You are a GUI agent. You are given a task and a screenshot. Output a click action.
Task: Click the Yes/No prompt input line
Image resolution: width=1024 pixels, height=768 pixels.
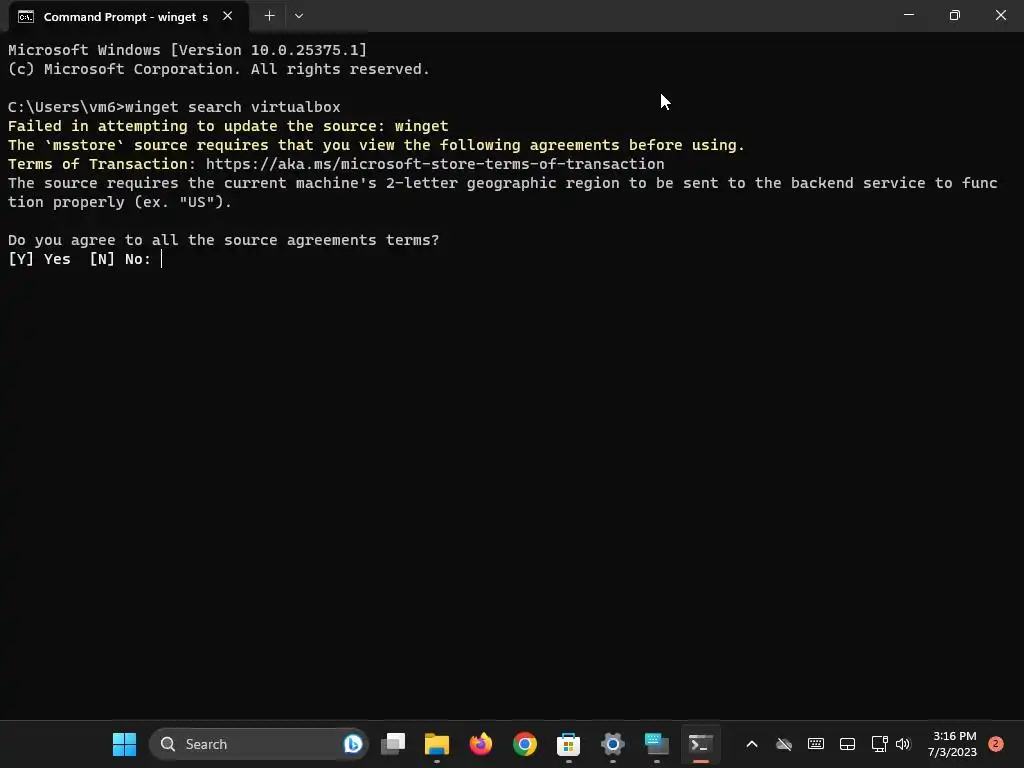pyautogui.click(x=85, y=259)
